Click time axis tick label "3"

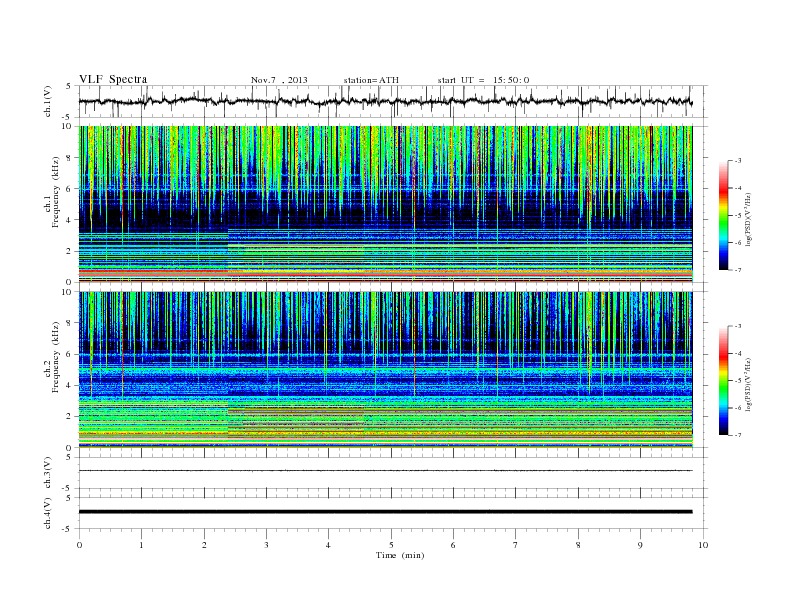coord(266,545)
